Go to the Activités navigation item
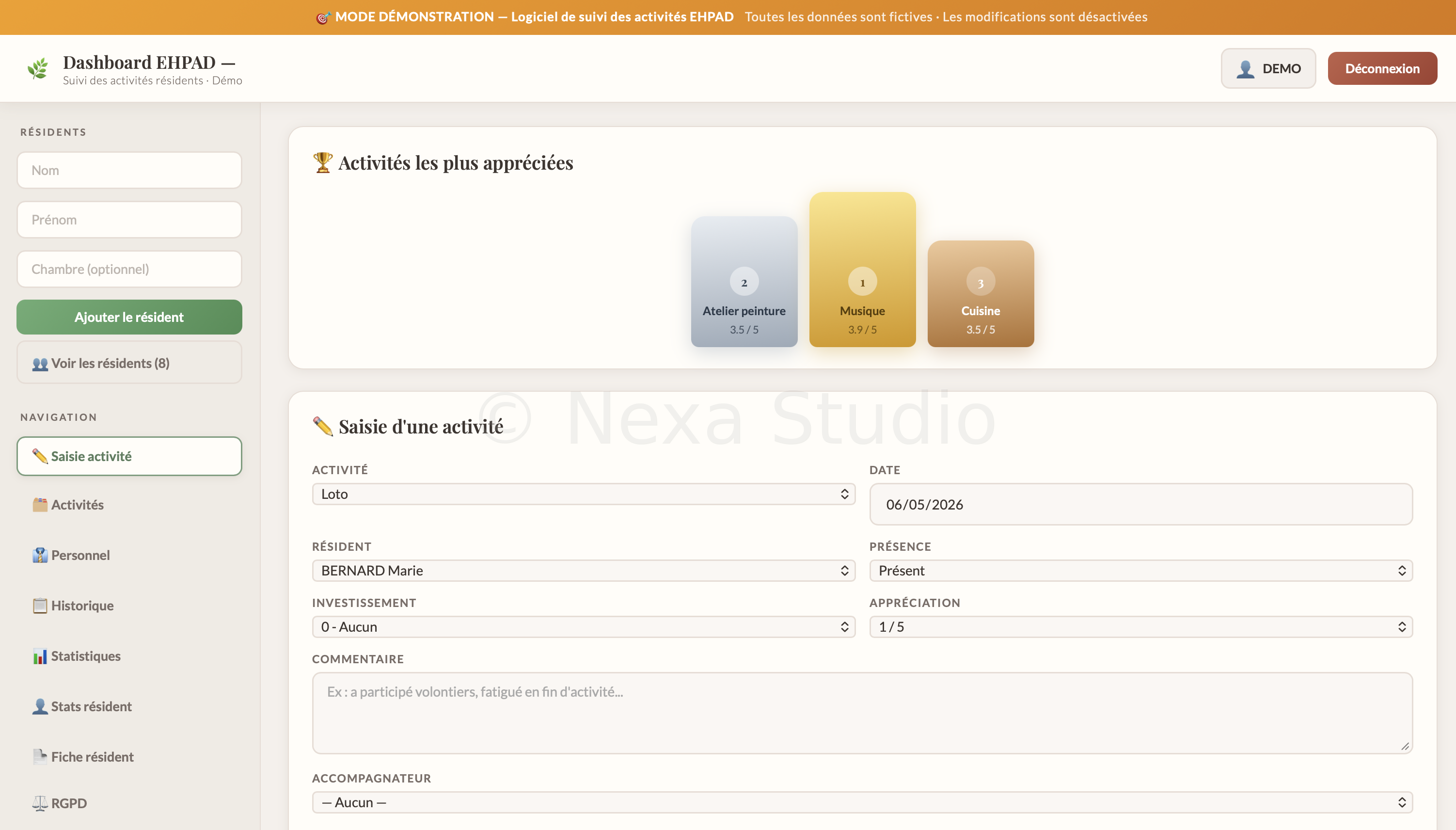Viewport: 1456px width, 830px height. pyautogui.click(x=129, y=505)
